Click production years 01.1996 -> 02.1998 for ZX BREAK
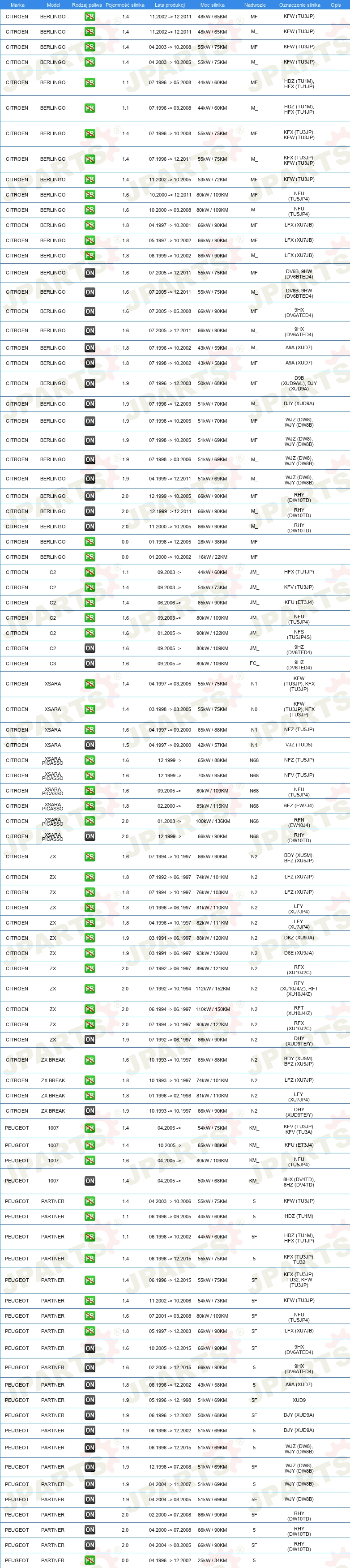This screenshot has height=1568, width=350. [170, 1096]
